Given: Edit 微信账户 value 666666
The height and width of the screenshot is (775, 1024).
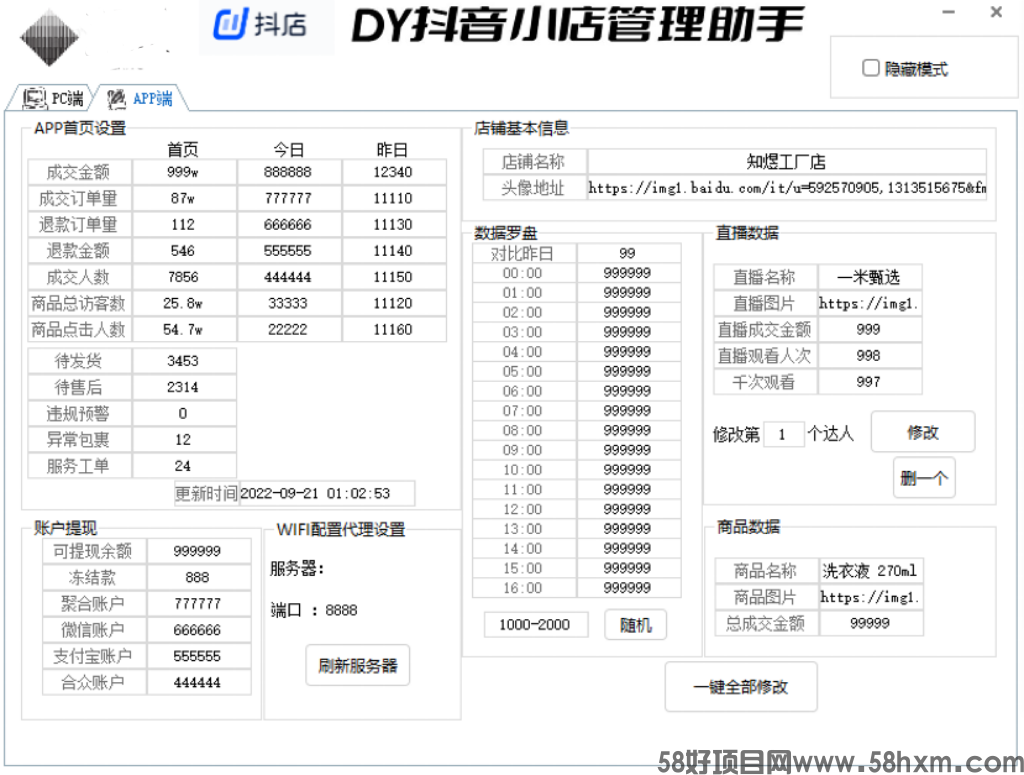Looking at the screenshot, I should (x=199, y=630).
